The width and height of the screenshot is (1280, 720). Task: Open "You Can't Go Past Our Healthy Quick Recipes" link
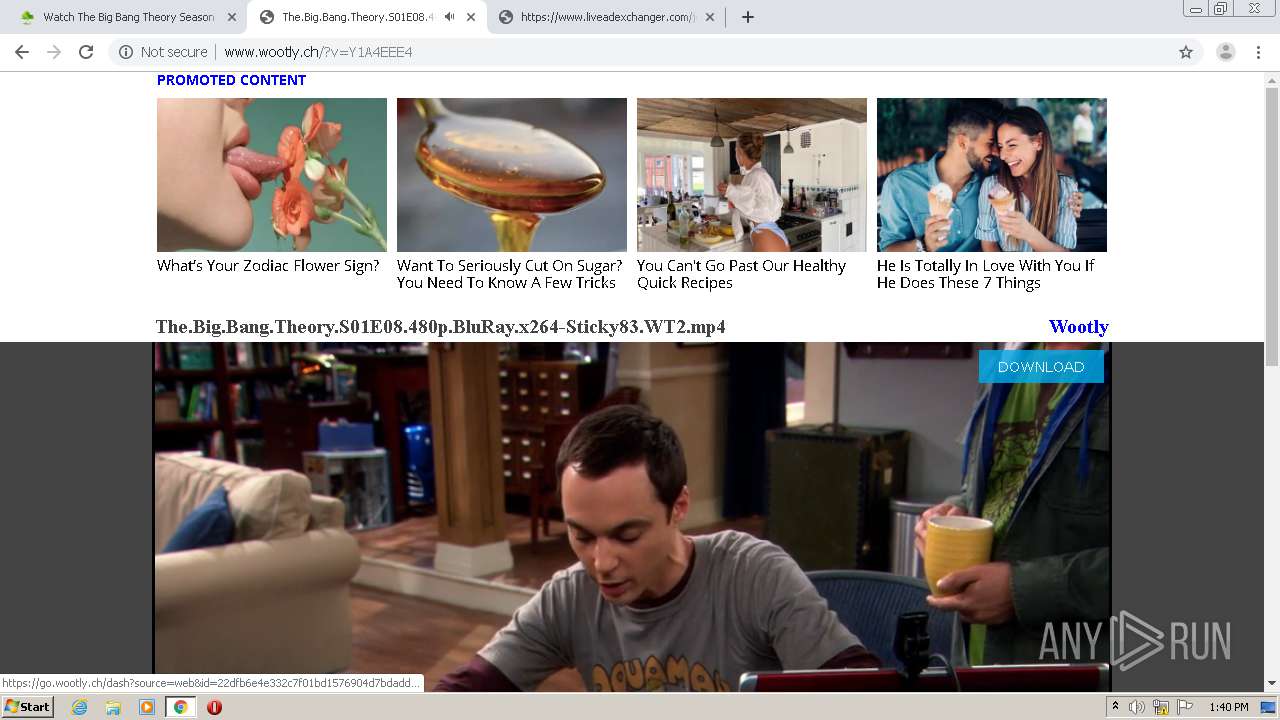coord(741,274)
